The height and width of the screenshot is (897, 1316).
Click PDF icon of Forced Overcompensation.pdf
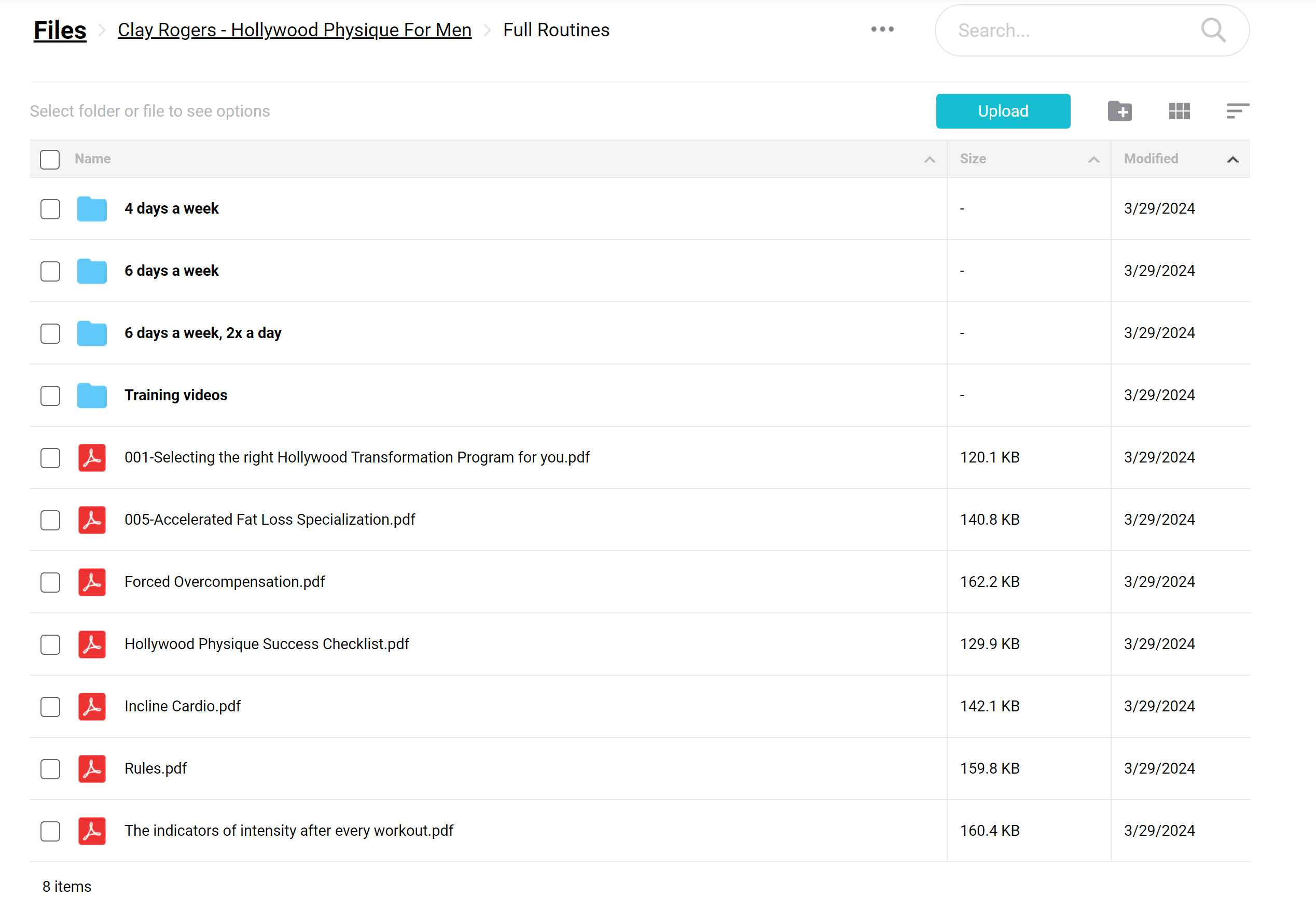pos(92,582)
